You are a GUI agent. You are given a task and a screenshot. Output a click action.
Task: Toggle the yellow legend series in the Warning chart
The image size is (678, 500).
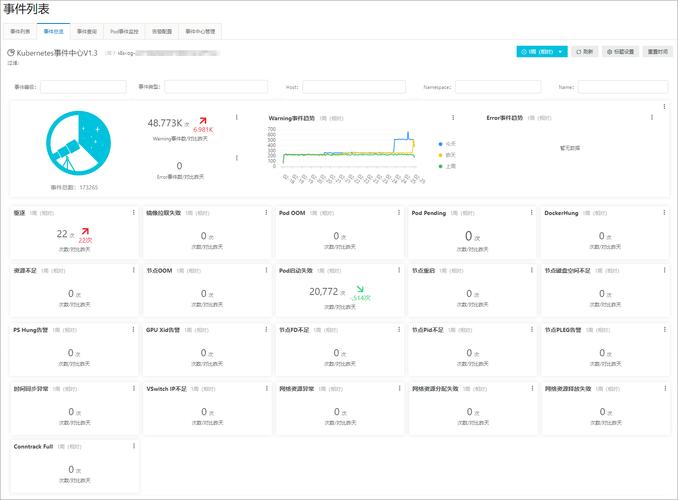pos(447,155)
